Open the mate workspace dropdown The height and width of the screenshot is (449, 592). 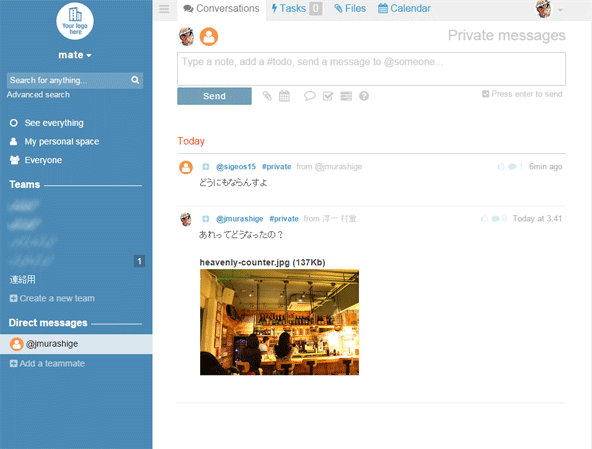click(75, 55)
